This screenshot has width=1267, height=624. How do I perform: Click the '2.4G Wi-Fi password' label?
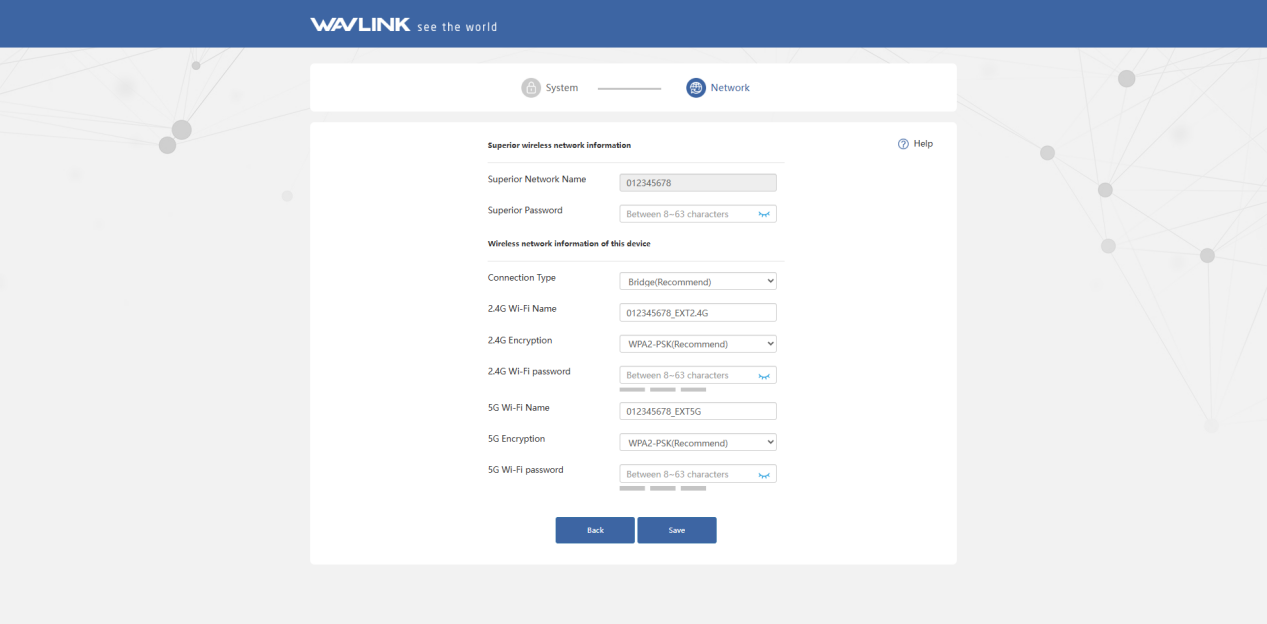[x=529, y=371]
